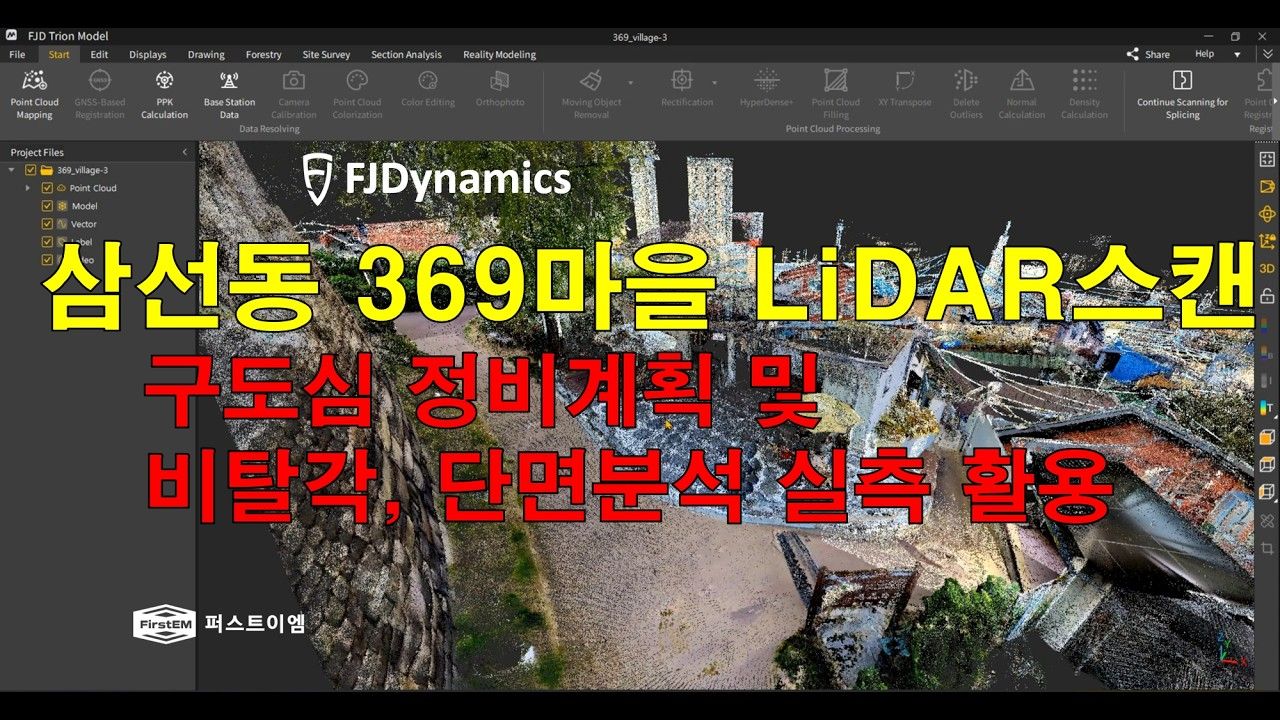
Task: Switch to the Site Survey tab
Action: pyautogui.click(x=326, y=54)
